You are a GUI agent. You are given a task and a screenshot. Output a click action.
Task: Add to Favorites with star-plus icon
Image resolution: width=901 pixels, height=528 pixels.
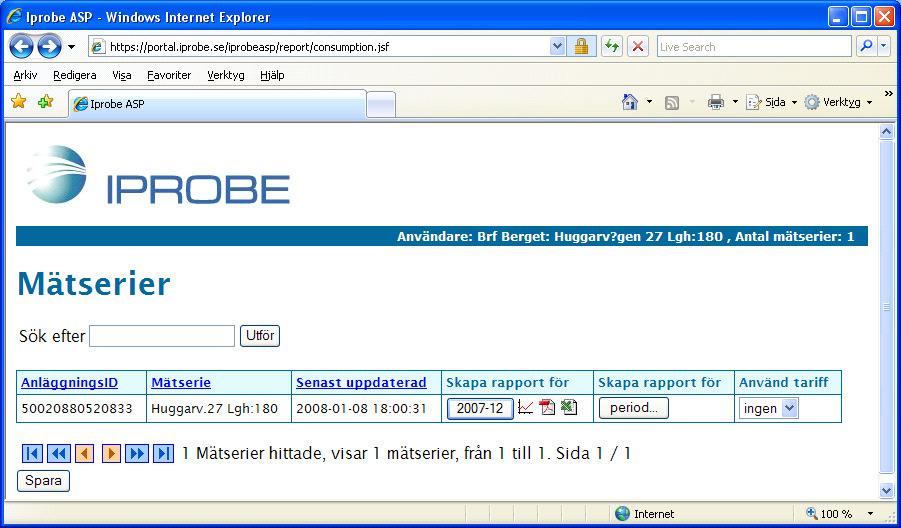pyautogui.click(x=45, y=102)
